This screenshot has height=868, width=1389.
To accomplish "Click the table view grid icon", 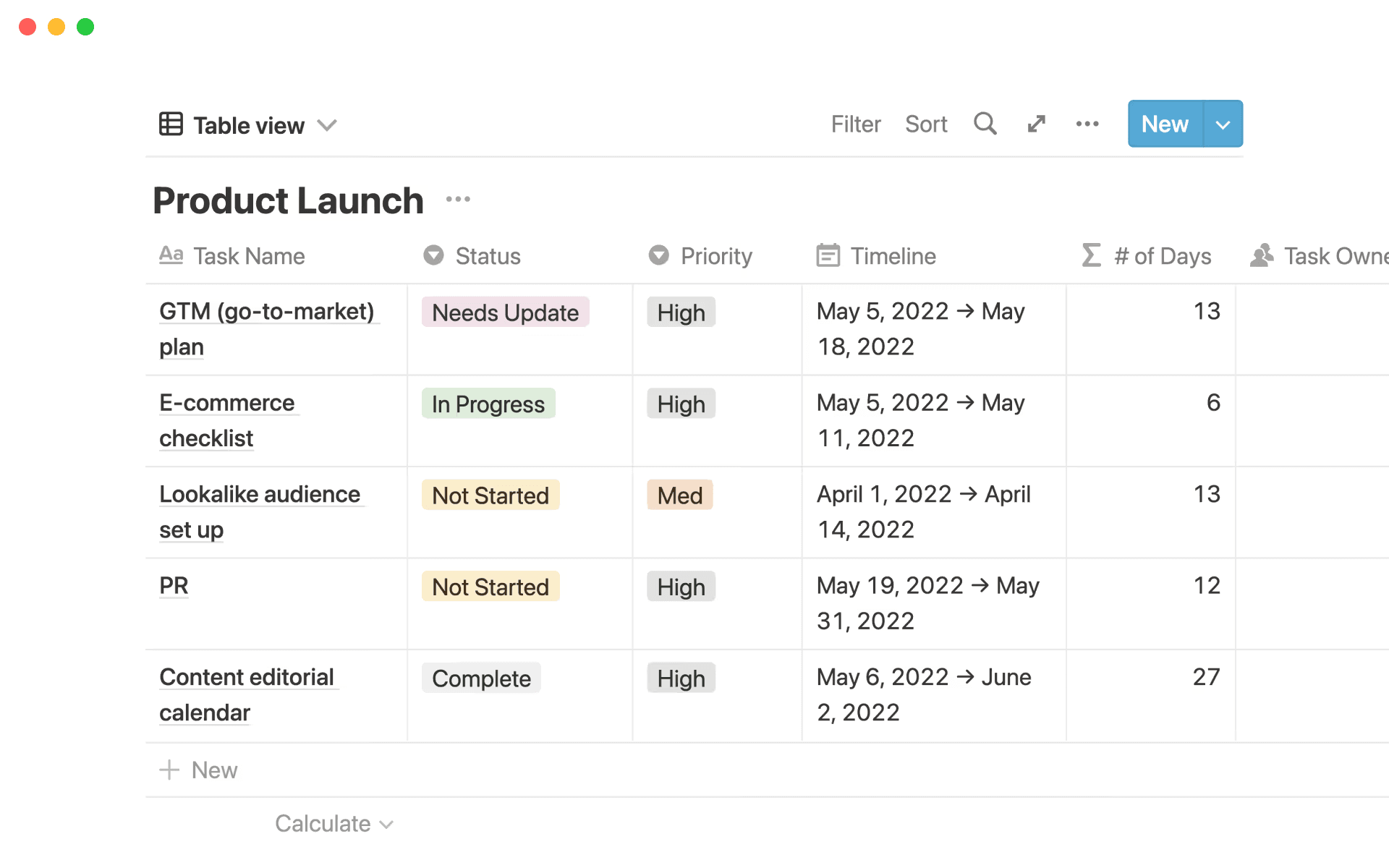I will 171,124.
